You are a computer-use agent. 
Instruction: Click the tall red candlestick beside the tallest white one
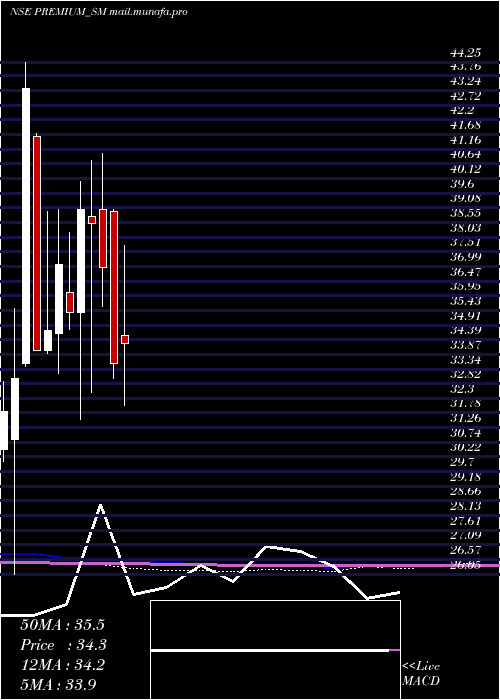pyautogui.click(x=37, y=243)
